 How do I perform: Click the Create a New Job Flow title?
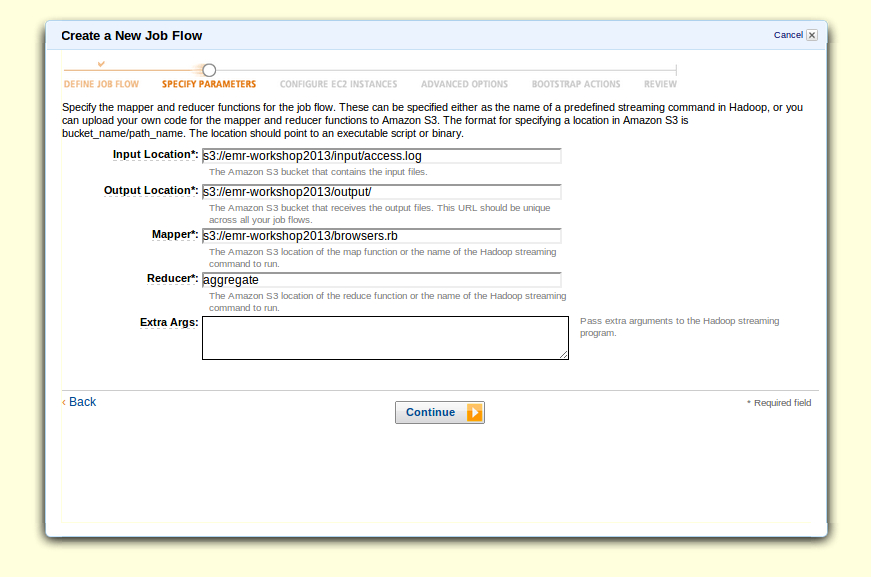pyautogui.click(x=132, y=36)
